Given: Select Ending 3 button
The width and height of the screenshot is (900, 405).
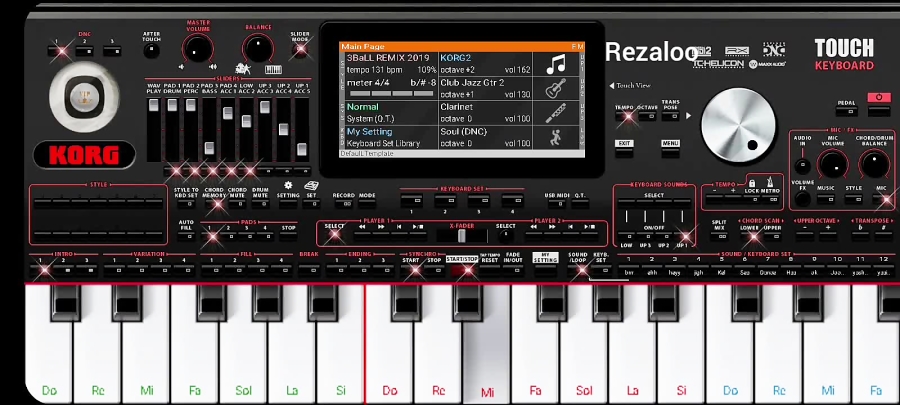Looking at the screenshot, I should point(383,269).
